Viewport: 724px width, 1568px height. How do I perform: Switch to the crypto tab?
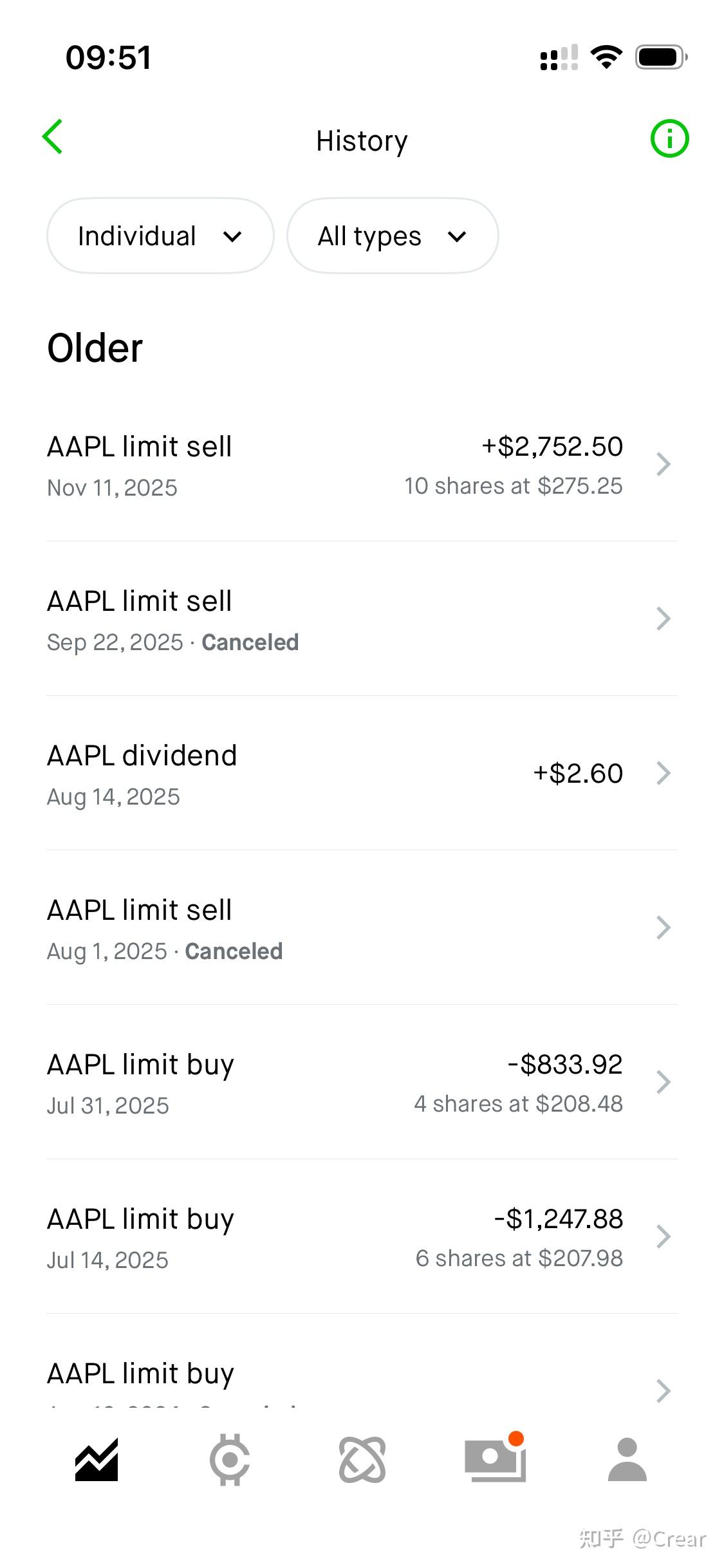[230, 1460]
